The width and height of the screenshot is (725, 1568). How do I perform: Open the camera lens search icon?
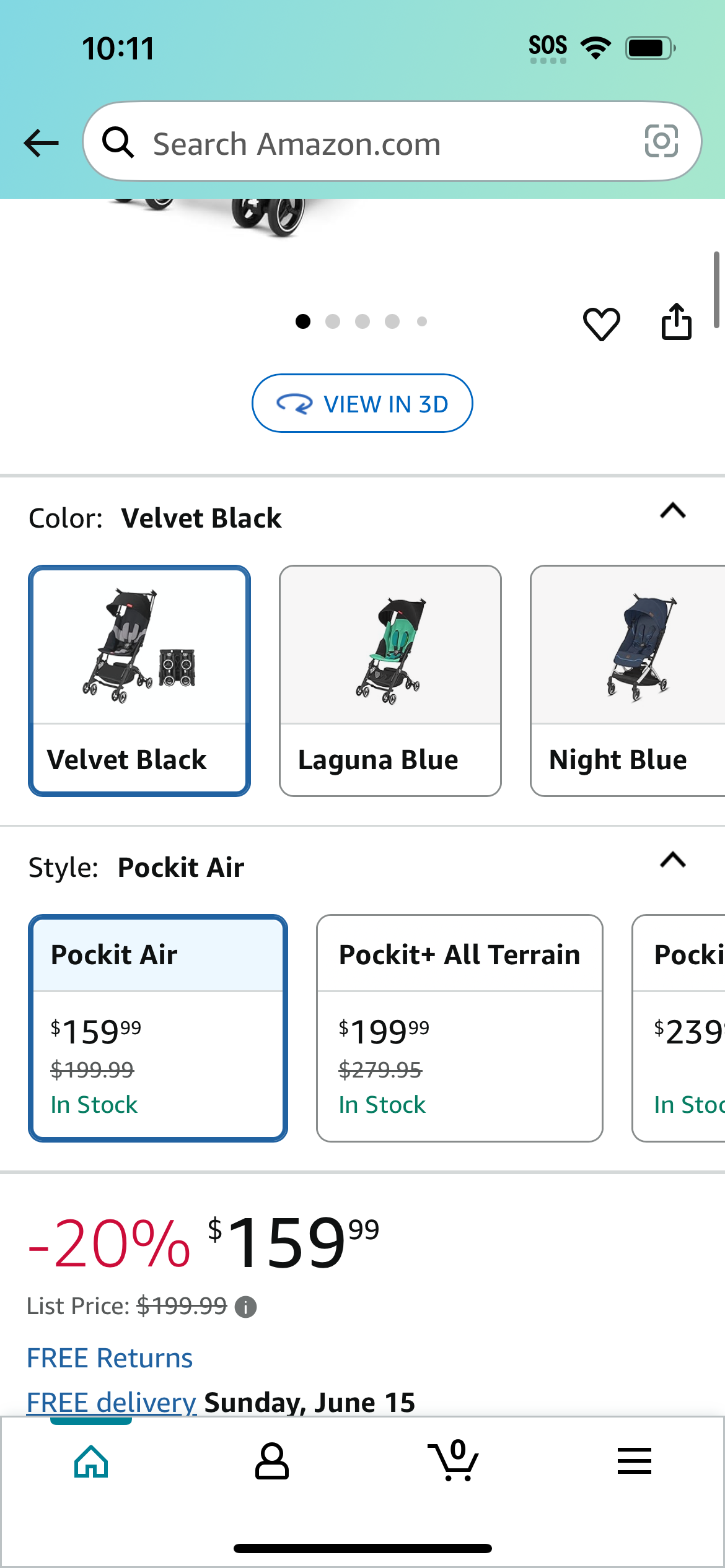(661, 141)
